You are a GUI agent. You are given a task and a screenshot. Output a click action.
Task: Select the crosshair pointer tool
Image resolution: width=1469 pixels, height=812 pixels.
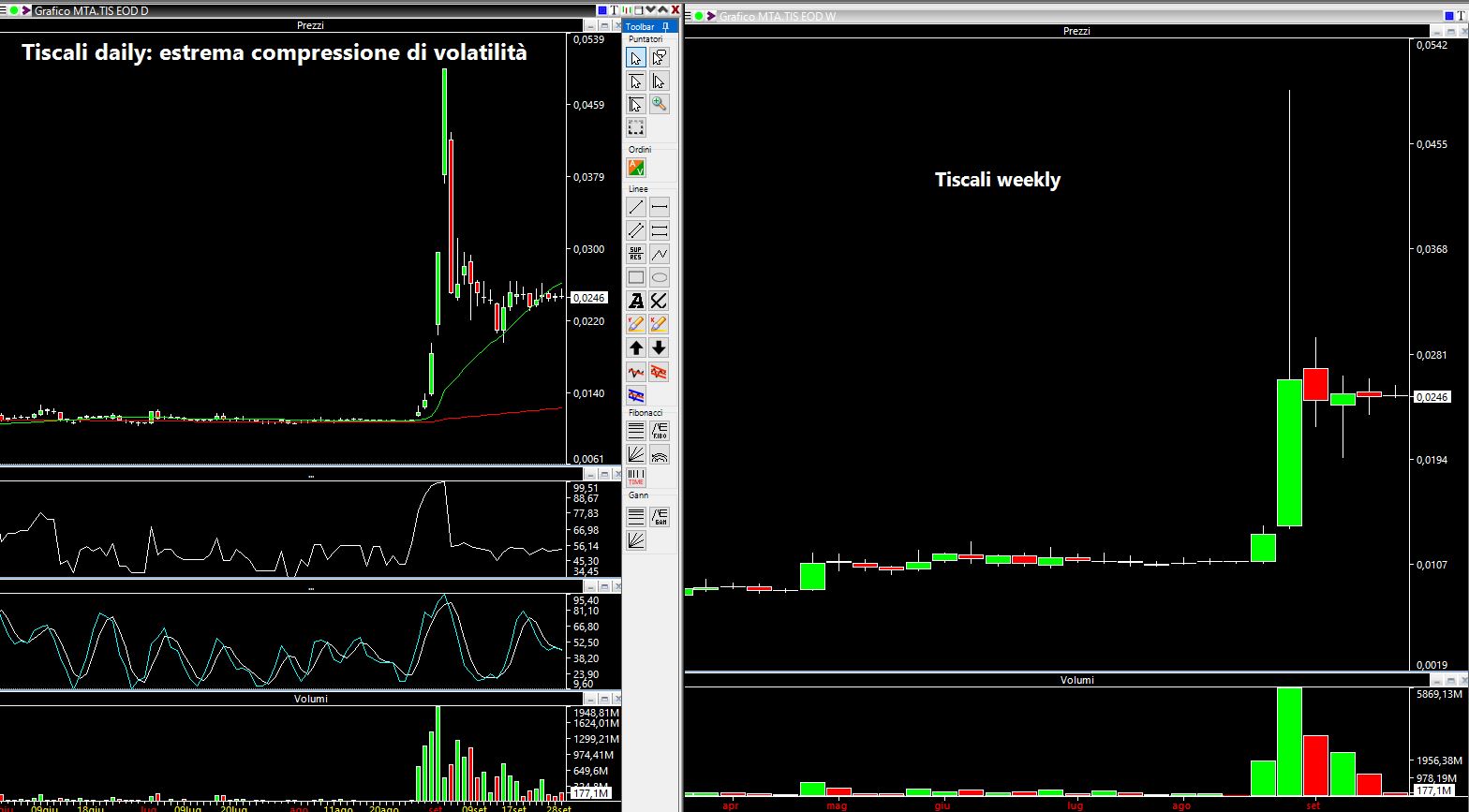636,105
